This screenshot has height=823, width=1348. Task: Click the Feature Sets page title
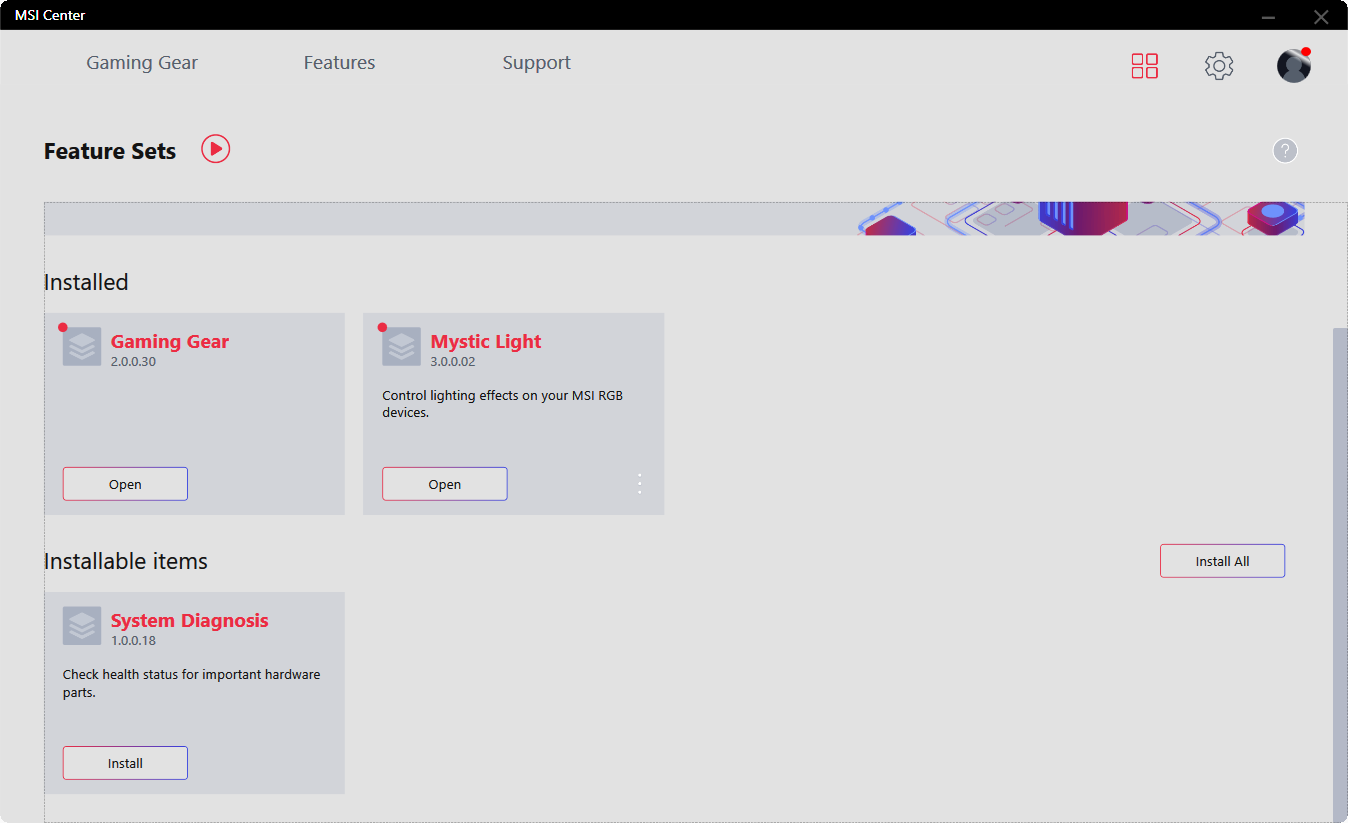click(x=110, y=151)
